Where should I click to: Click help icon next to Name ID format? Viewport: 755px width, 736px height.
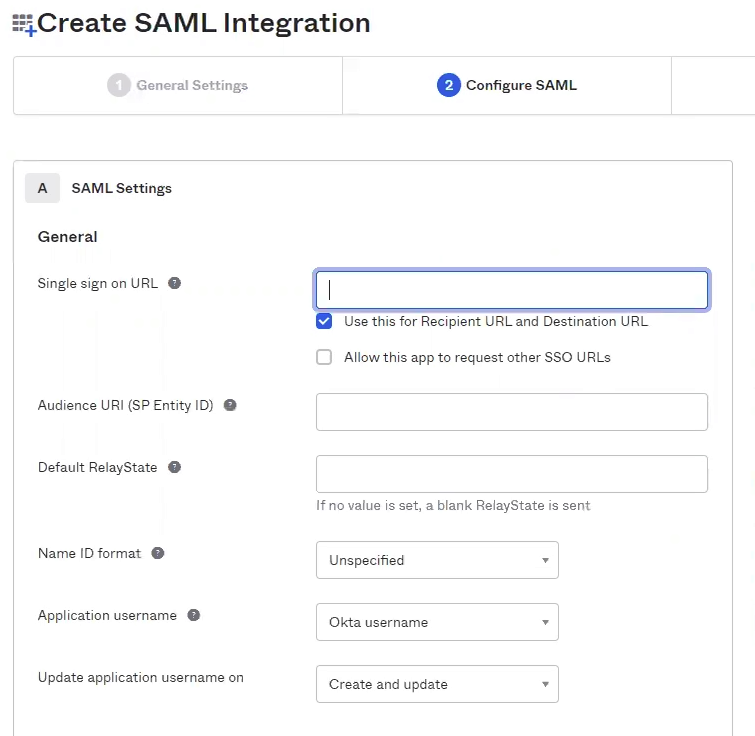[x=158, y=553]
